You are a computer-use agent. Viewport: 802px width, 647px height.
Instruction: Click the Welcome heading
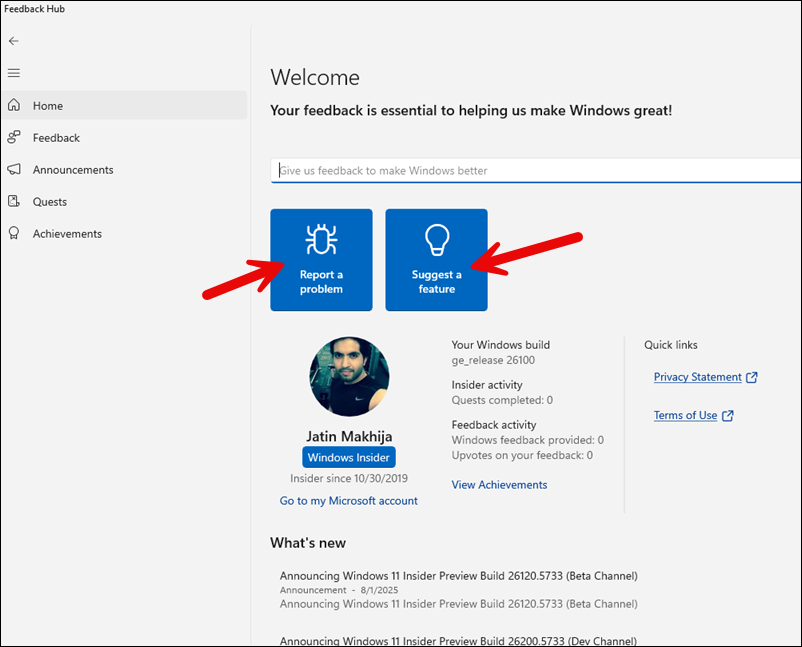point(315,78)
